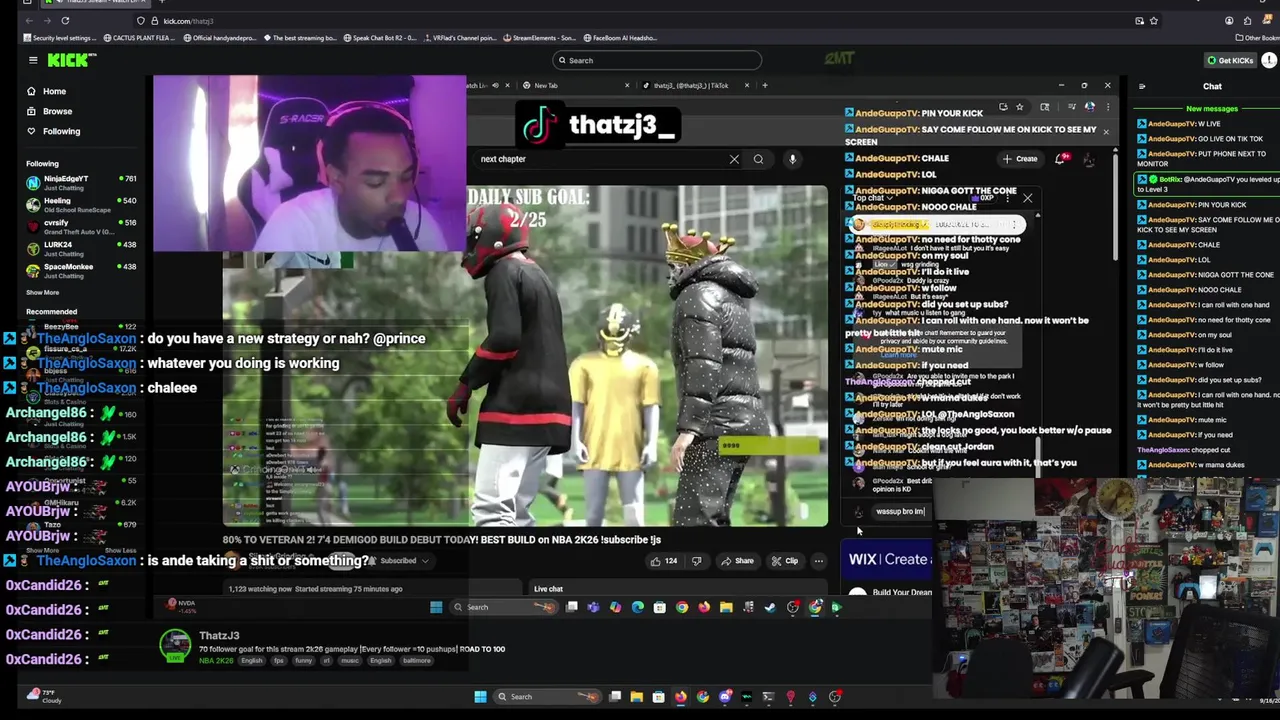Open the weather widget
Viewport: 1280px width, 720px height.
42,696
